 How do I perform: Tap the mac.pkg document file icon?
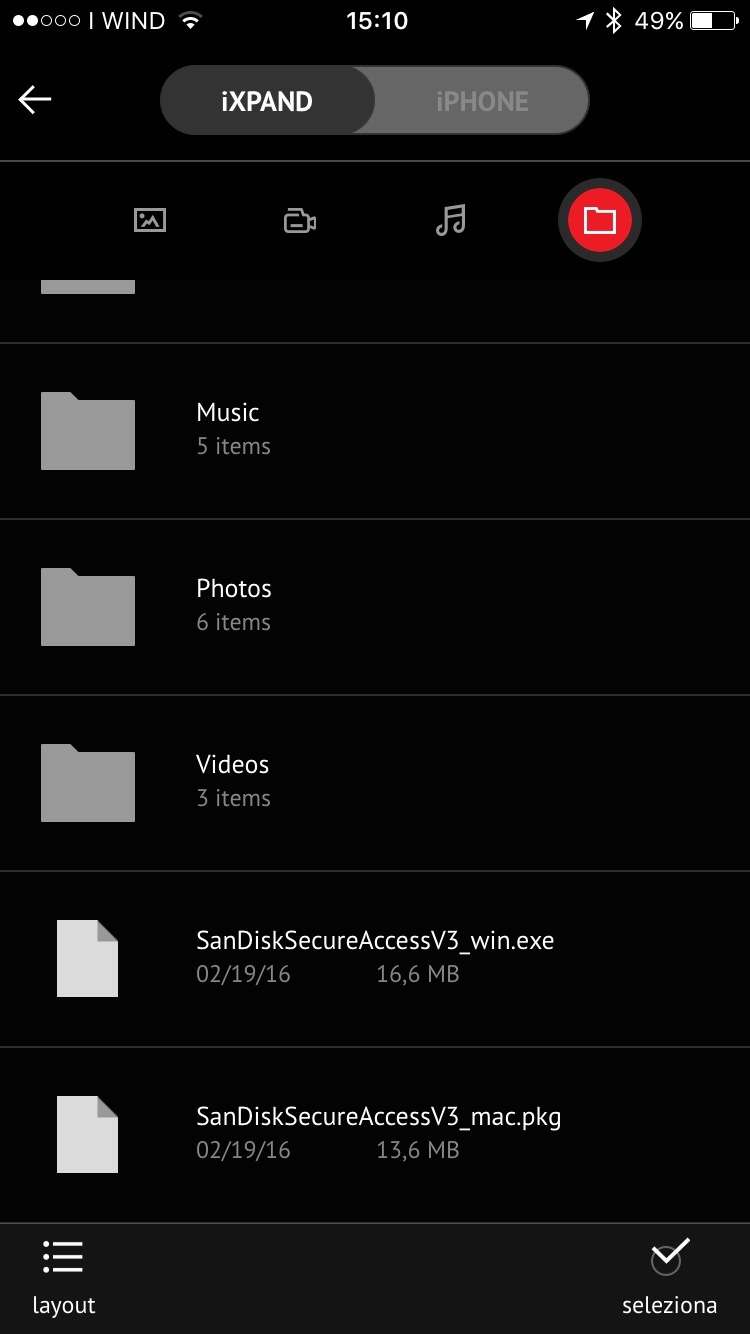coord(88,1134)
